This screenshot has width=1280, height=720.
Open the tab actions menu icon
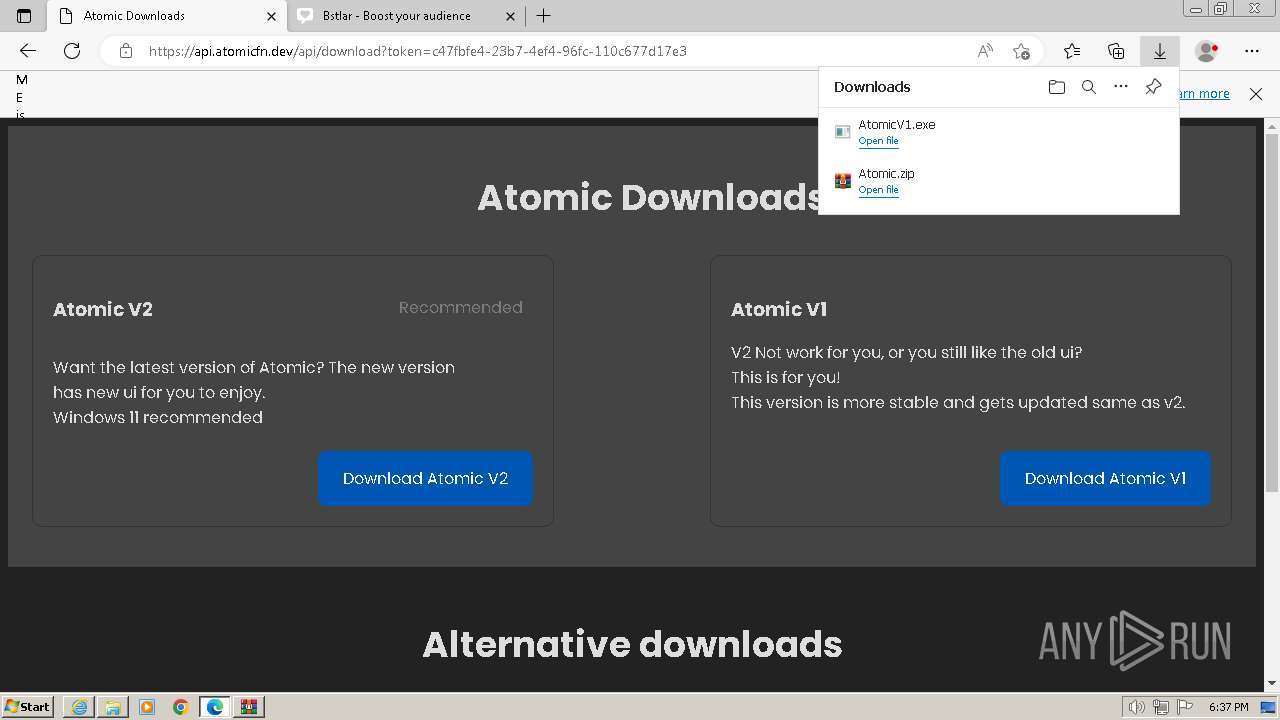point(24,16)
